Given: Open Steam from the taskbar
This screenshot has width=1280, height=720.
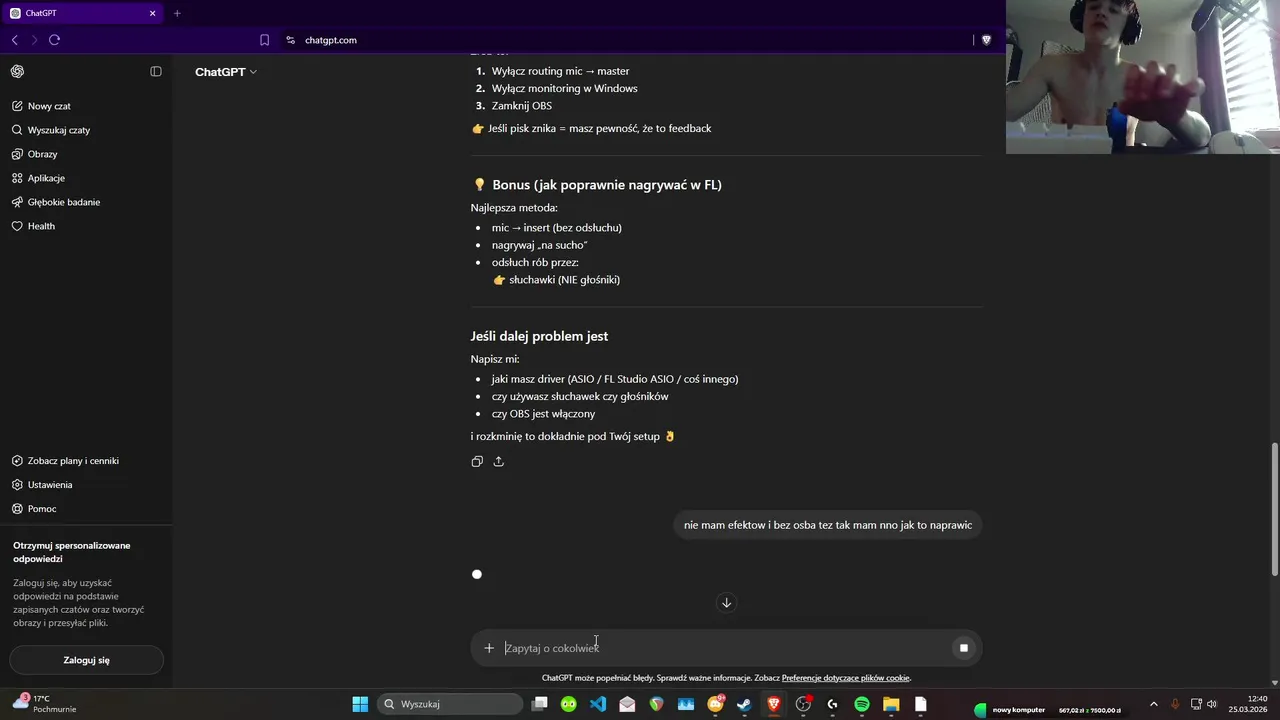Looking at the screenshot, I should pos(744,704).
